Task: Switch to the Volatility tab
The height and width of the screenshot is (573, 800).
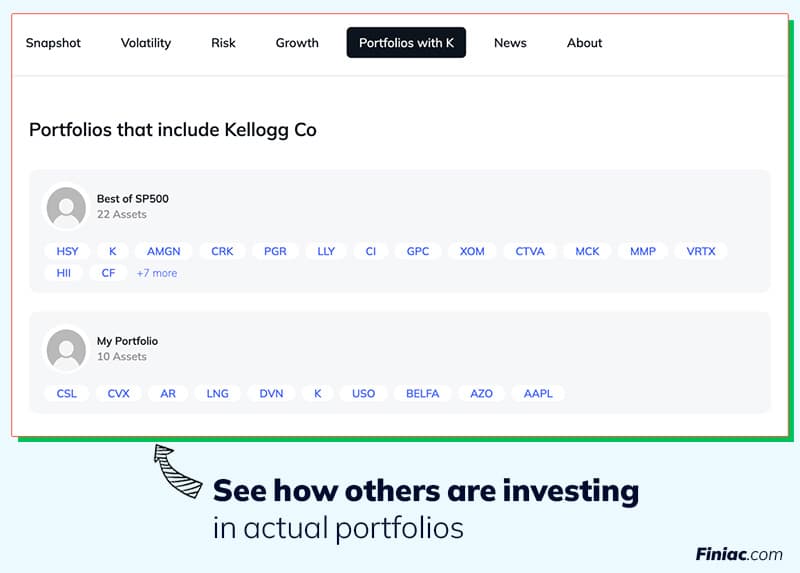Action: (x=146, y=43)
